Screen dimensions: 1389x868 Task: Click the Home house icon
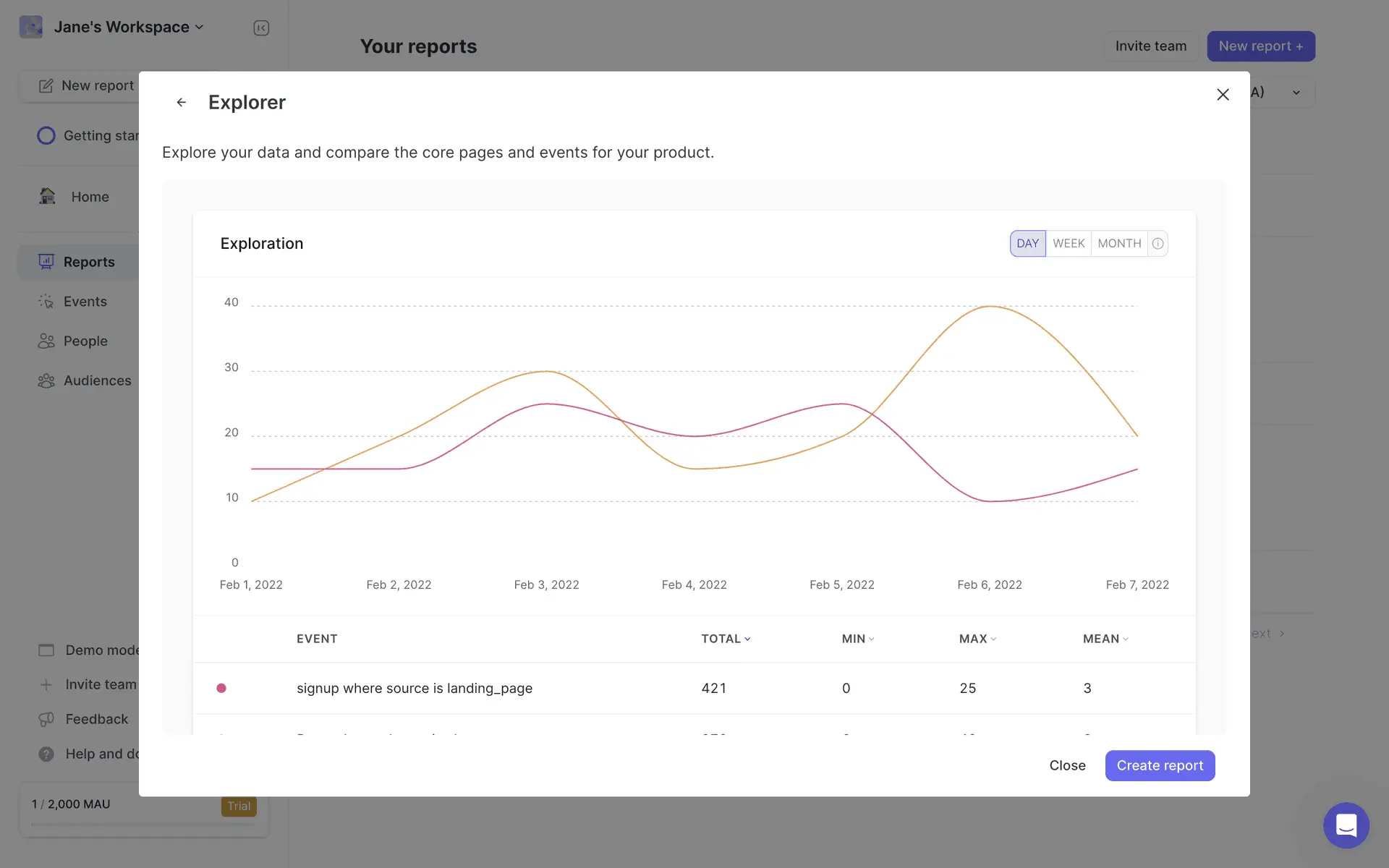pos(48,196)
